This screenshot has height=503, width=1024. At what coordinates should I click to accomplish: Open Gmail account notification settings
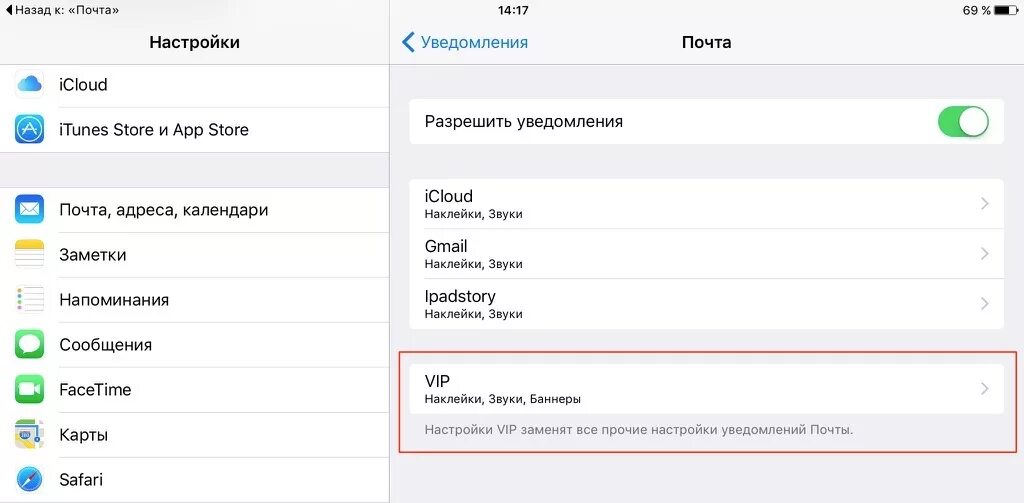click(x=707, y=254)
